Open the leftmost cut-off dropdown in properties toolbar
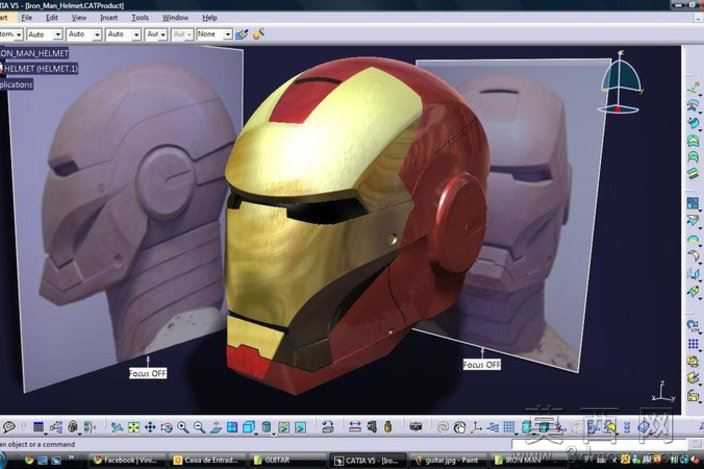The width and height of the screenshot is (704, 469). pyautogui.click(x=11, y=35)
